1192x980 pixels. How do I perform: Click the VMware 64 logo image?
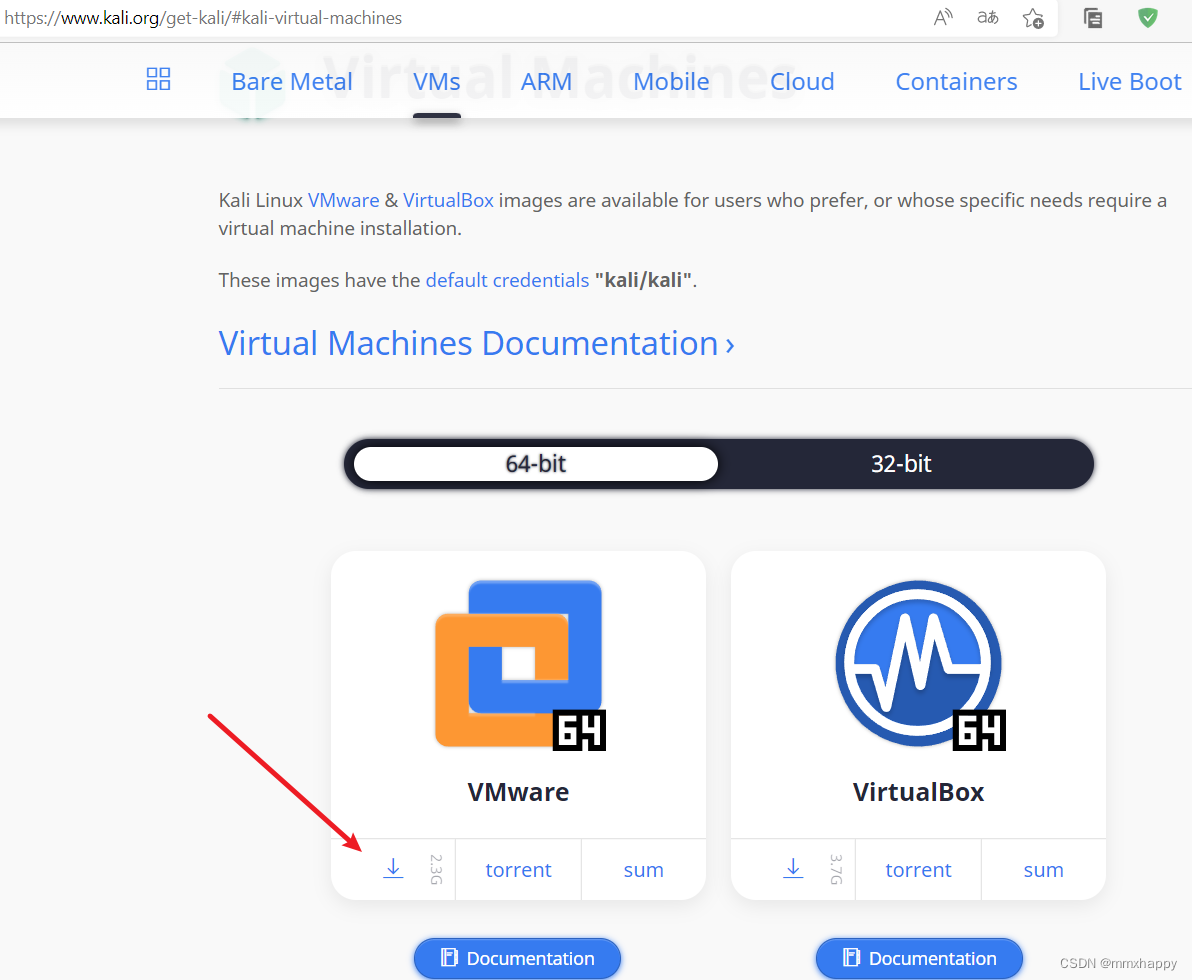(x=520, y=664)
